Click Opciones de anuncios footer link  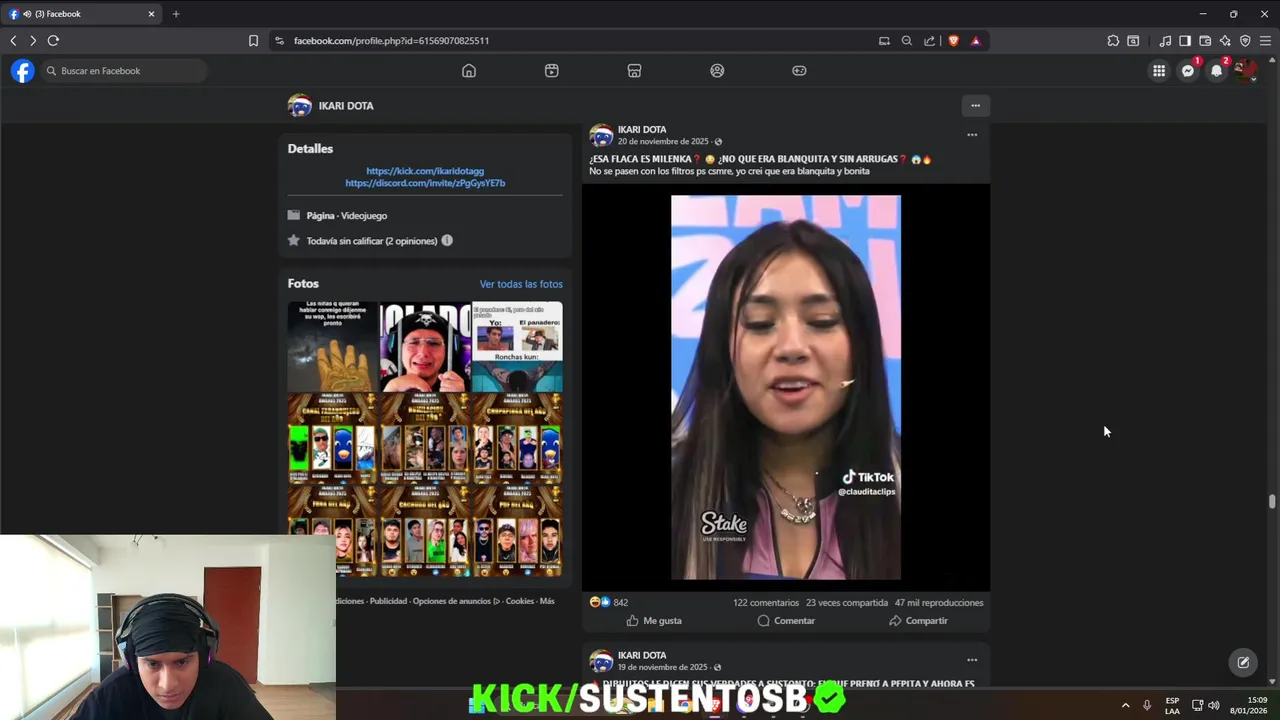tap(455, 601)
